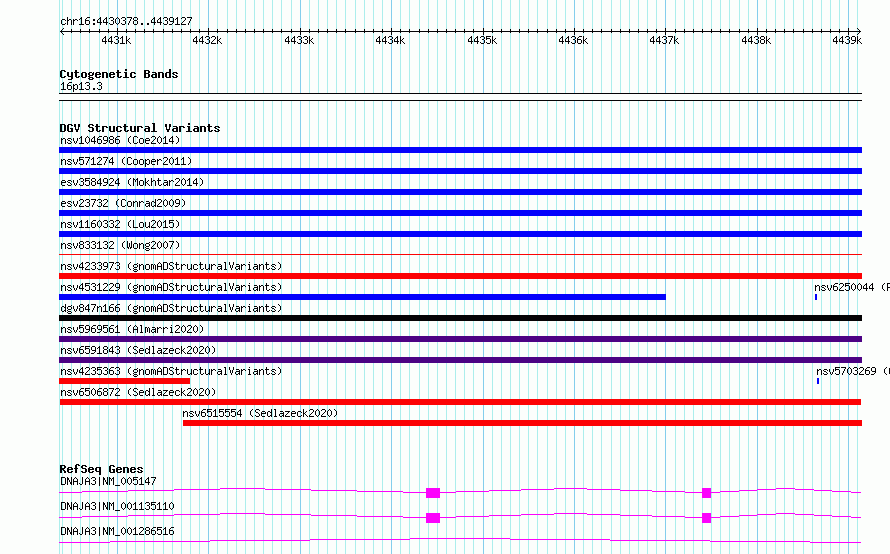Select the blue bar for nsv1046986
This screenshot has height=554, width=890.
point(460,150)
